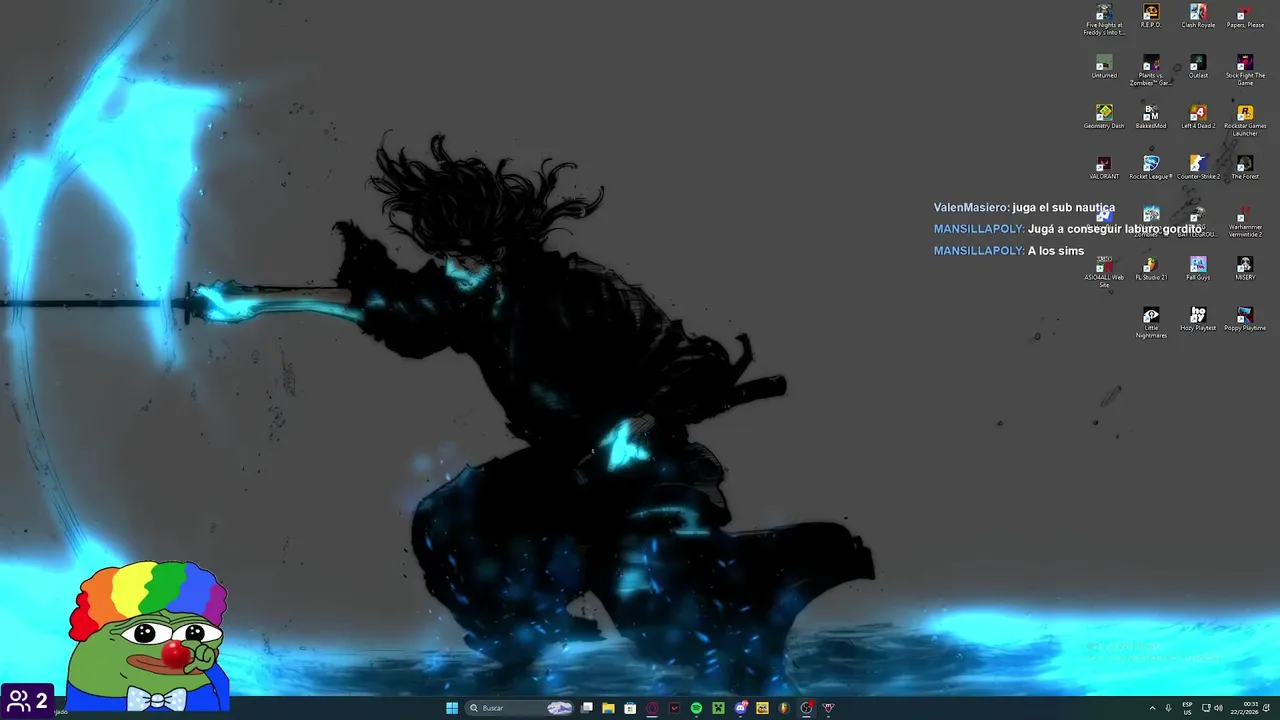Open FL Studio from the taskbar
This screenshot has width=1280, height=720.
click(784, 708)
